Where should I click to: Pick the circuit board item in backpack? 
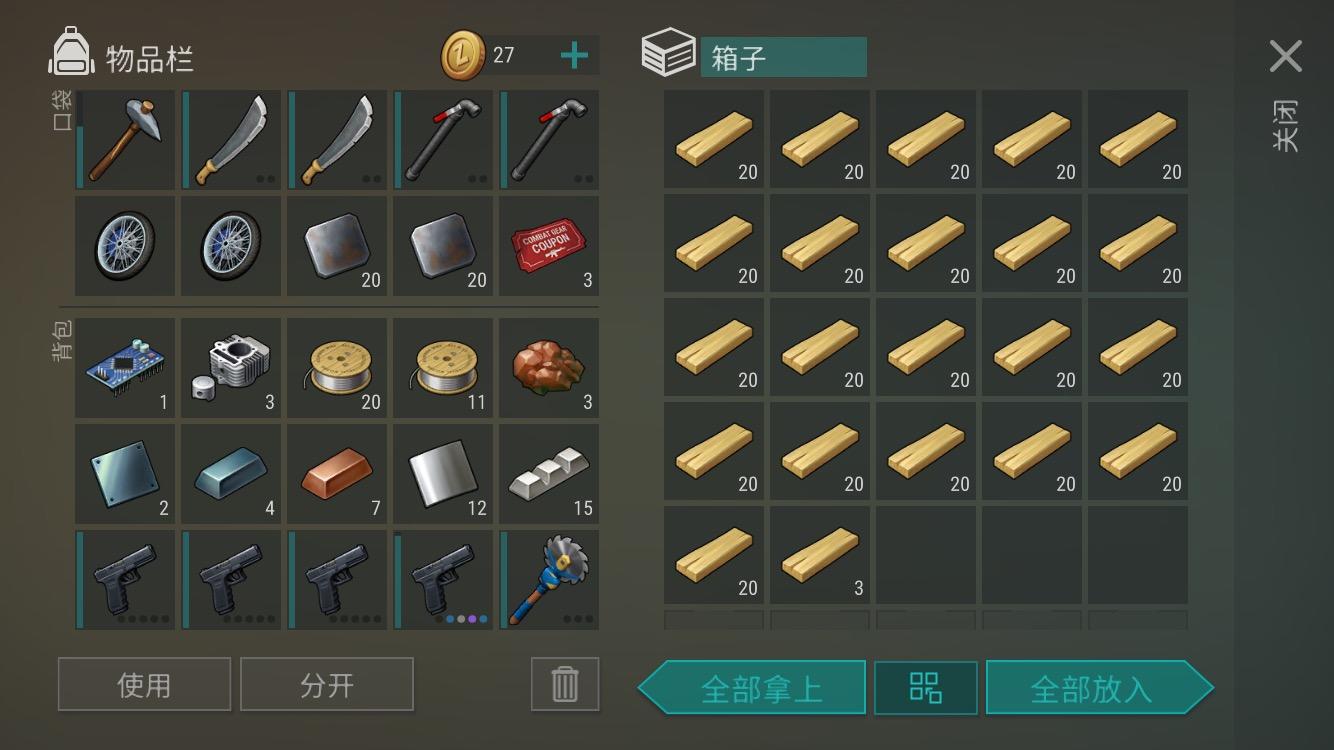[x=126, y=368]
